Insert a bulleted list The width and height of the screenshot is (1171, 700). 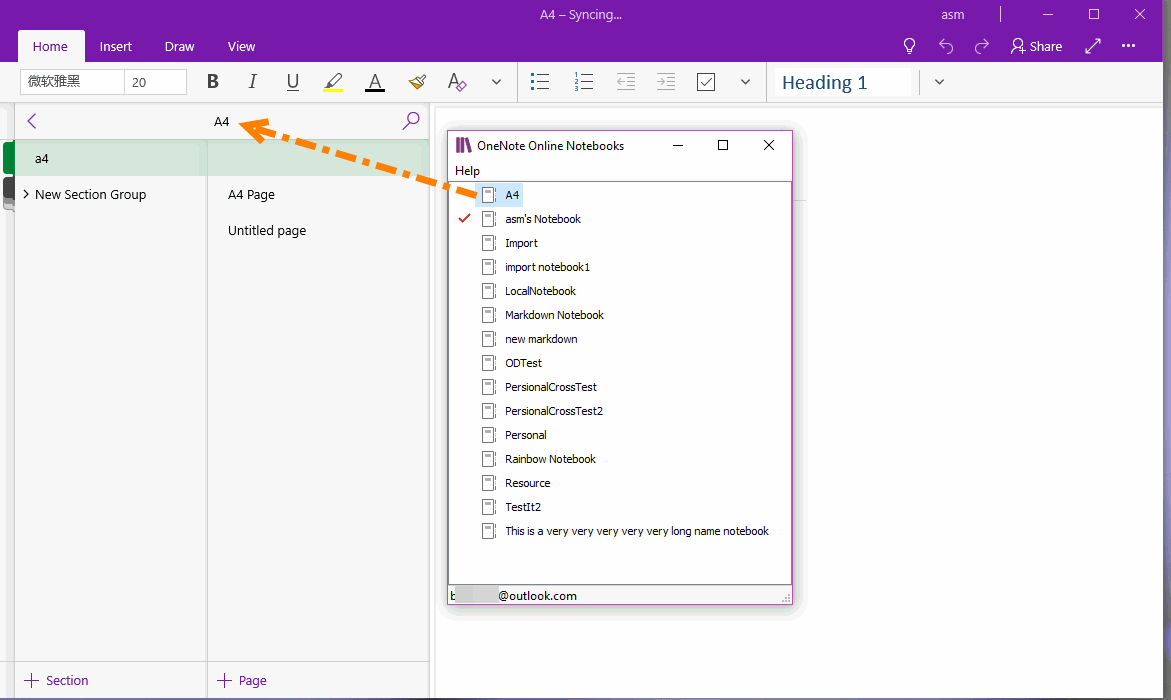tap(540, 82)
